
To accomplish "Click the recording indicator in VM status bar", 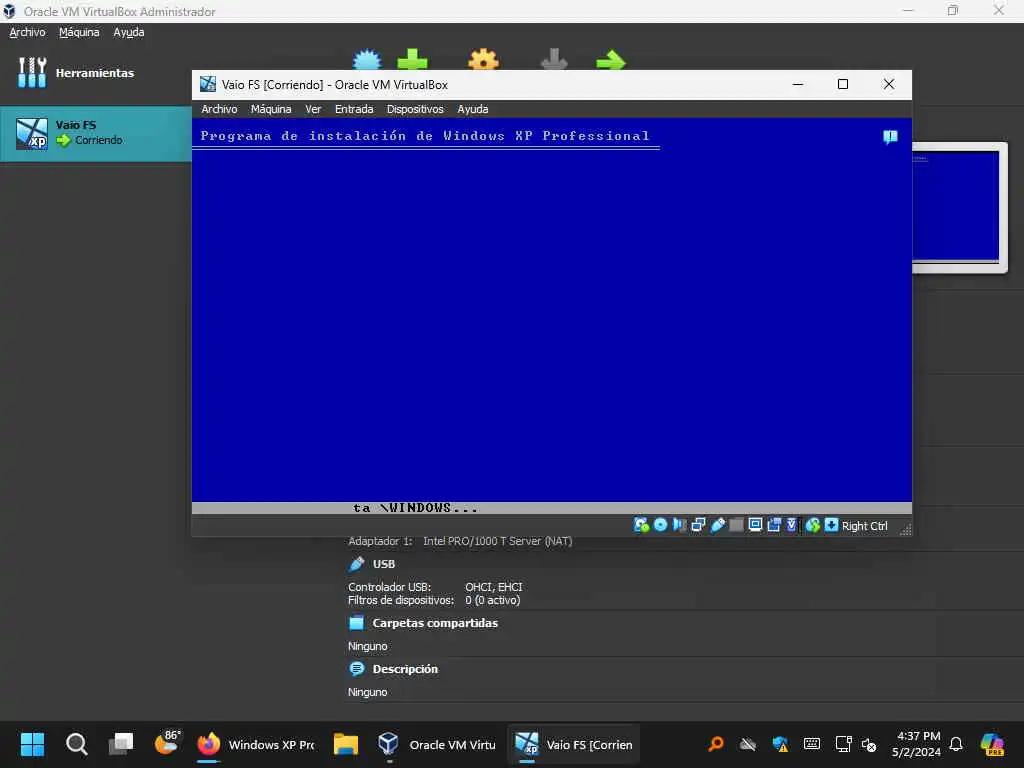I will 774,525.
